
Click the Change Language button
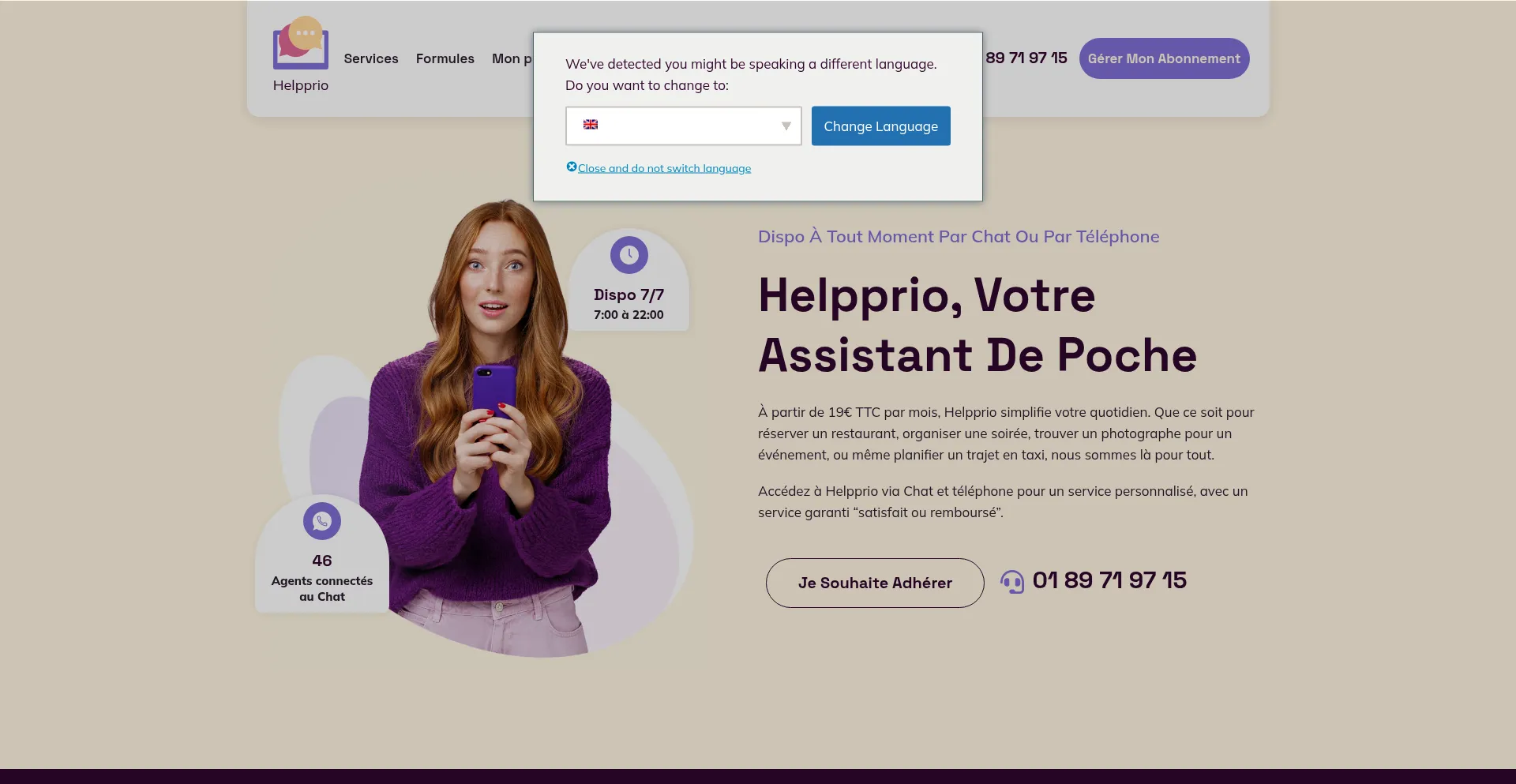[881, 126]
